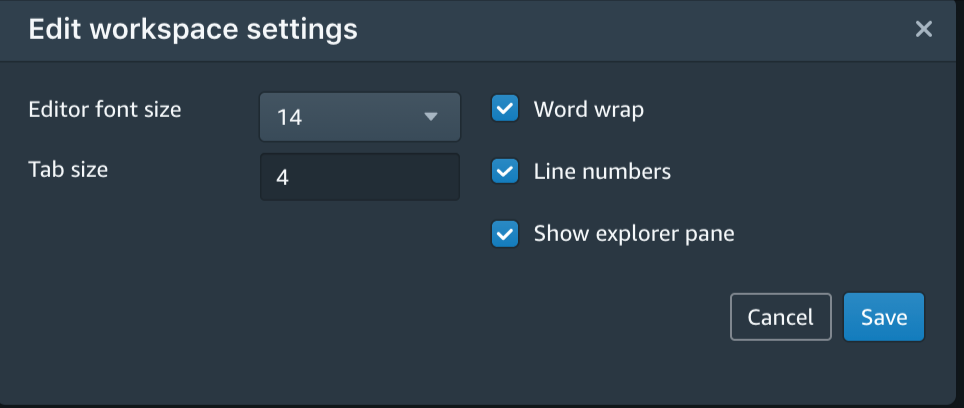964x408 pixels.
Task: Click the Word wrap label text
Action: tap(588, 109)
